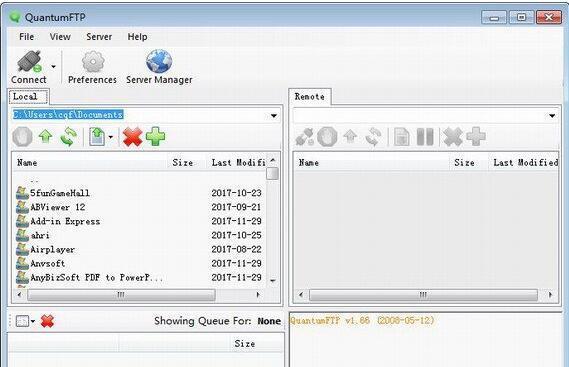
Task: Click the 2017-08-22 date cell
Action: [x=236, y=250]
